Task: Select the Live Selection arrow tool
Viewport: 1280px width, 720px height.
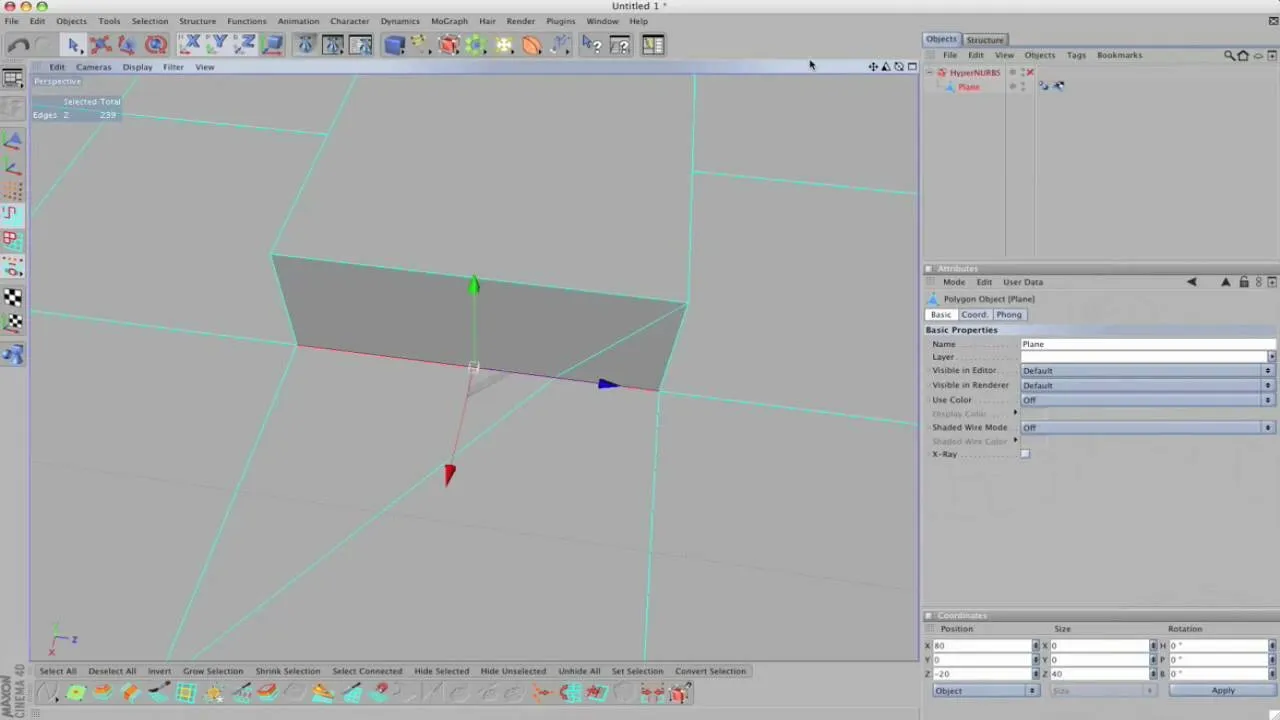Action: [x=73, y=45]
